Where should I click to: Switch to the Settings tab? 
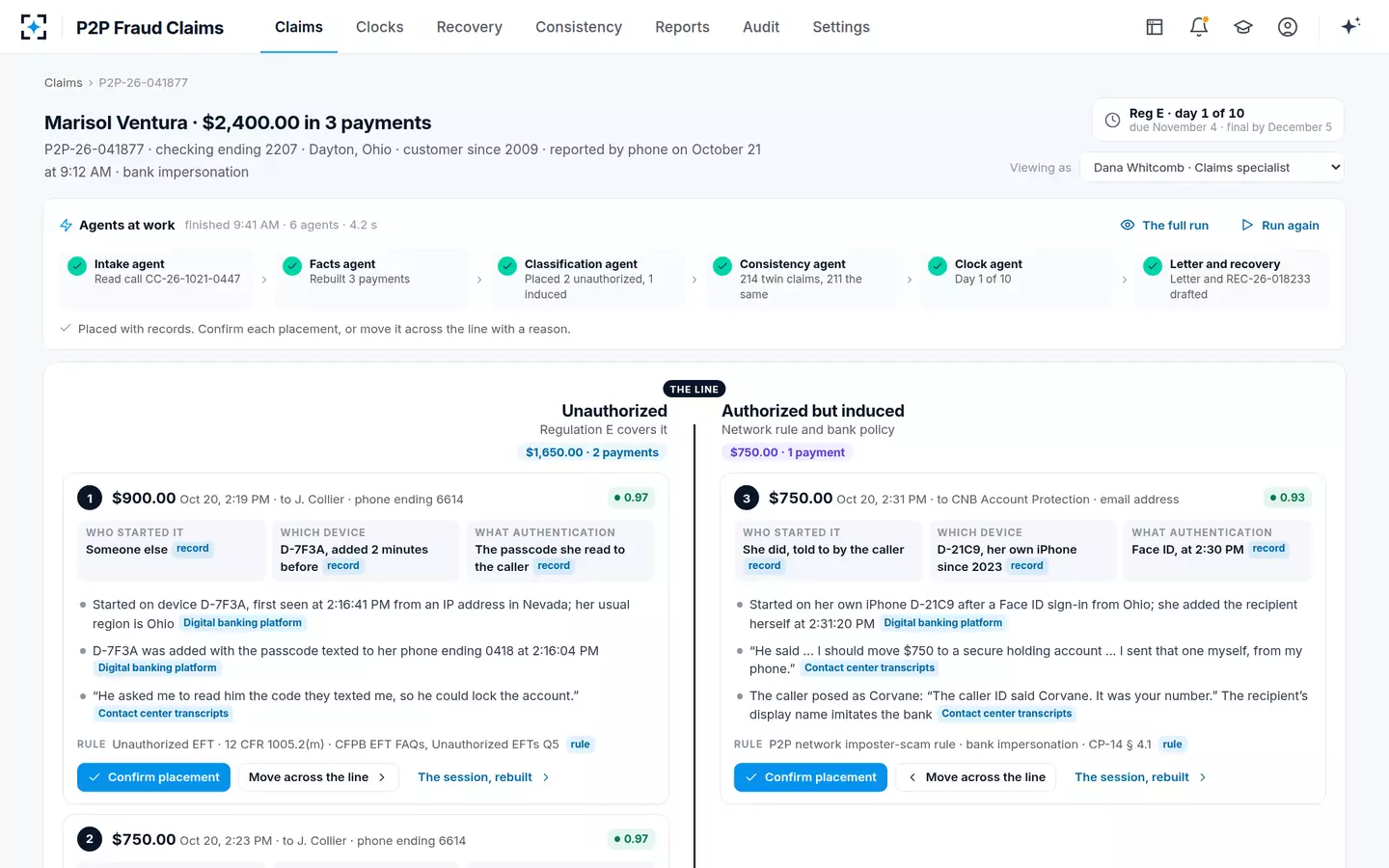coord(841,27)
